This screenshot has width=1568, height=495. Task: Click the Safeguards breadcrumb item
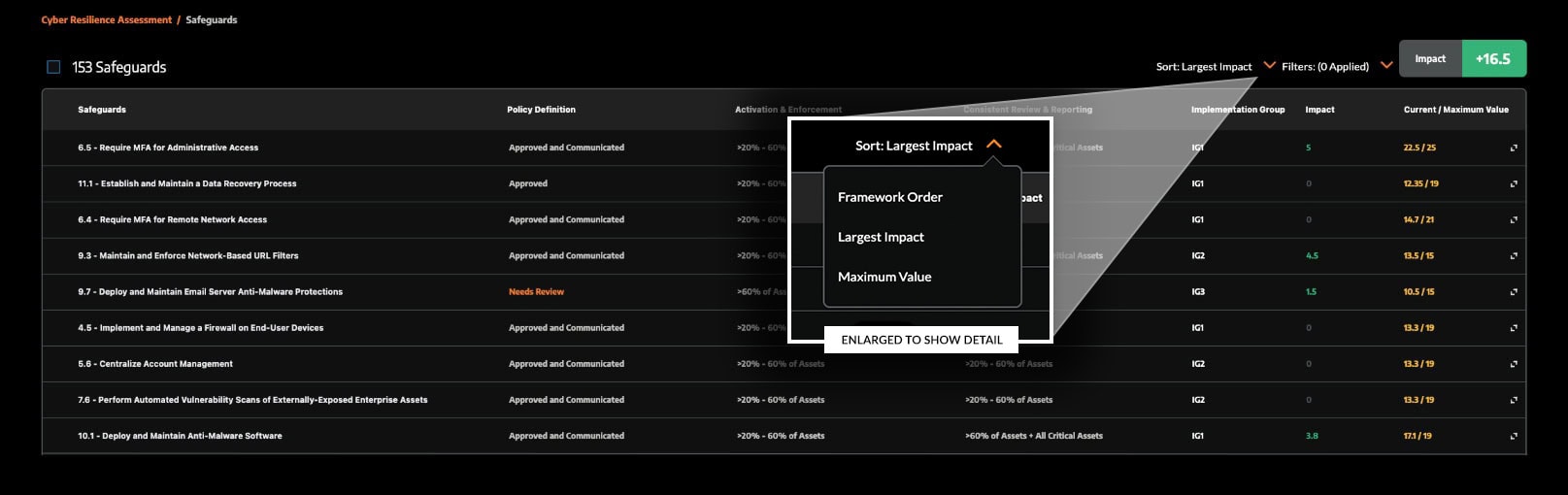pos(212,19)
